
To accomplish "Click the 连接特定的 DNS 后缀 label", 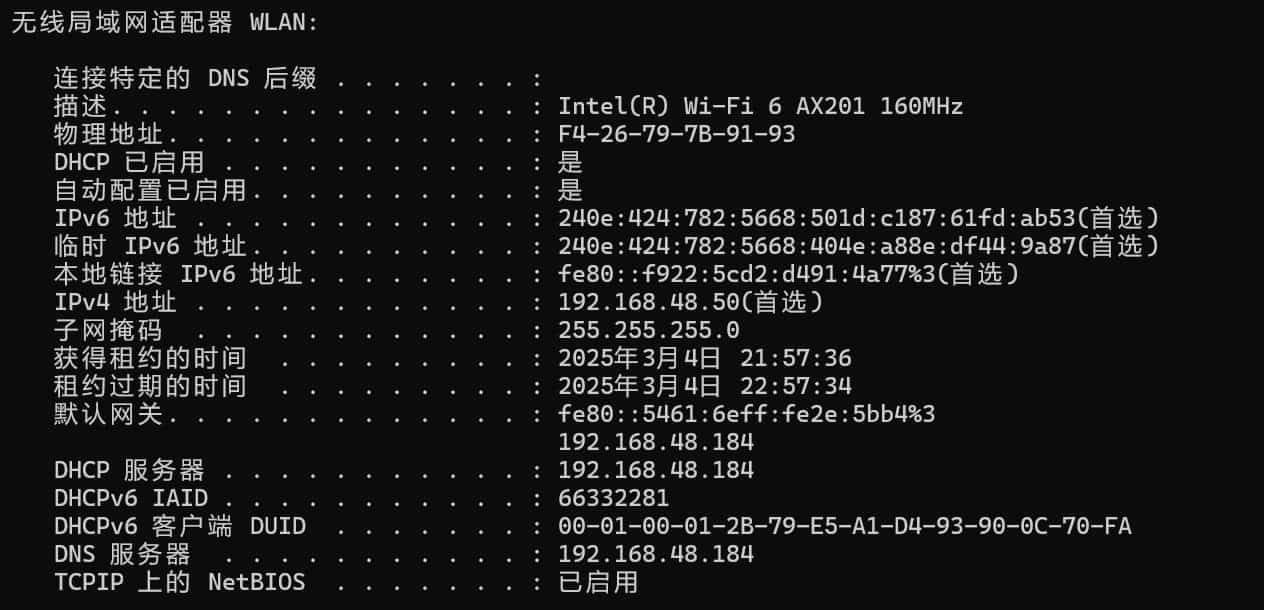I will coord(185,78).
